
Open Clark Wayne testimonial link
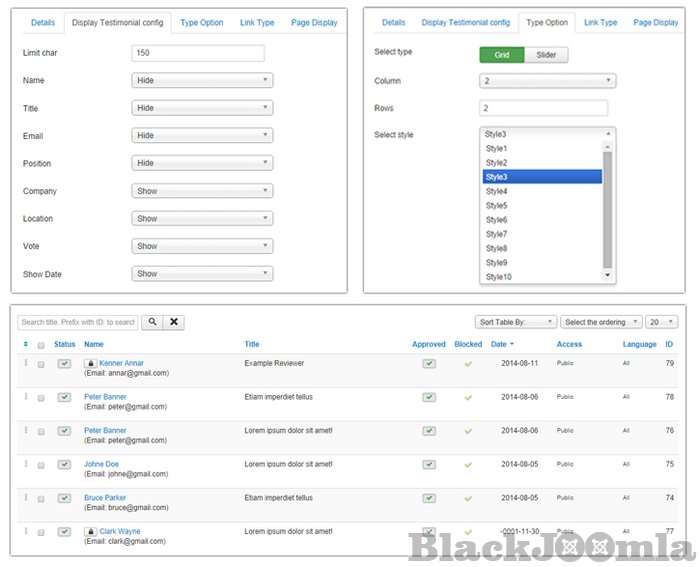[120, 531]
